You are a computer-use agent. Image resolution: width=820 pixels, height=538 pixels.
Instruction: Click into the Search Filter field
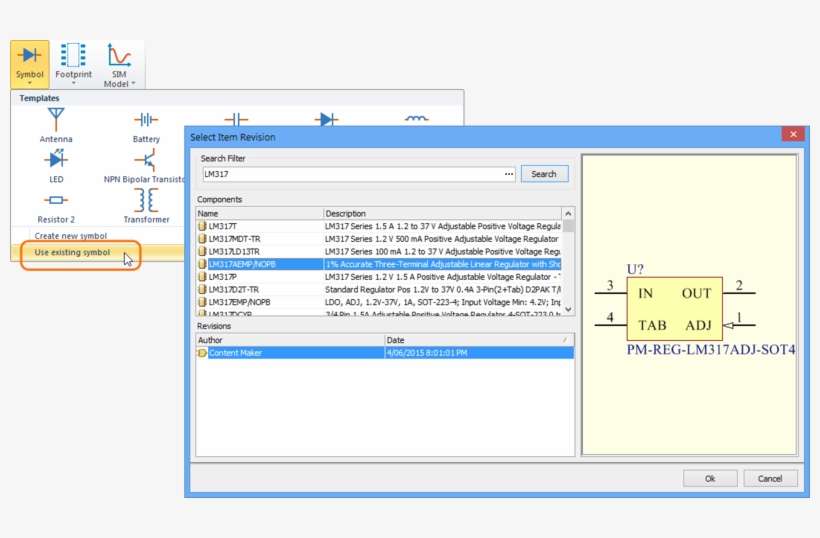(x=352, y=174)
